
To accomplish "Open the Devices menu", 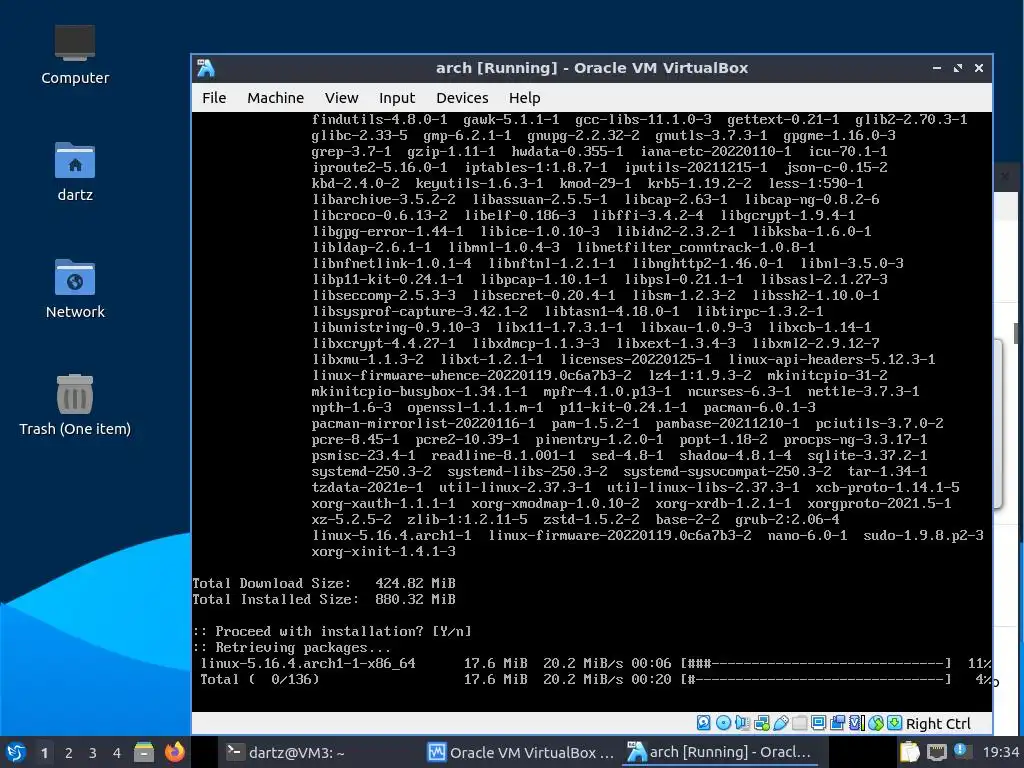I will [462, 98].
